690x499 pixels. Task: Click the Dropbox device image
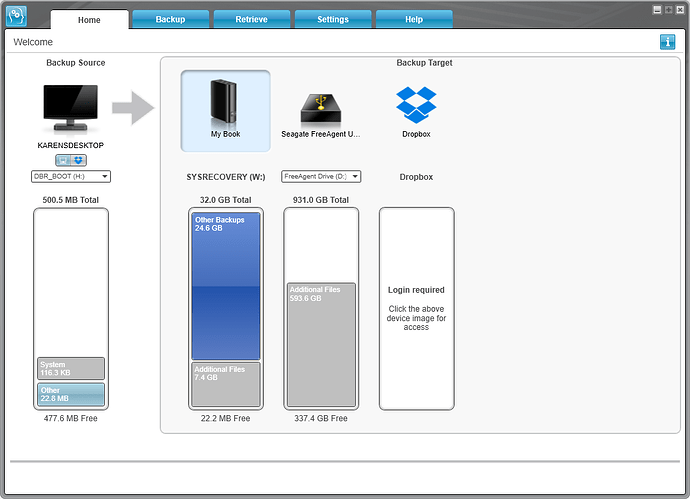[x=416, y=105]
